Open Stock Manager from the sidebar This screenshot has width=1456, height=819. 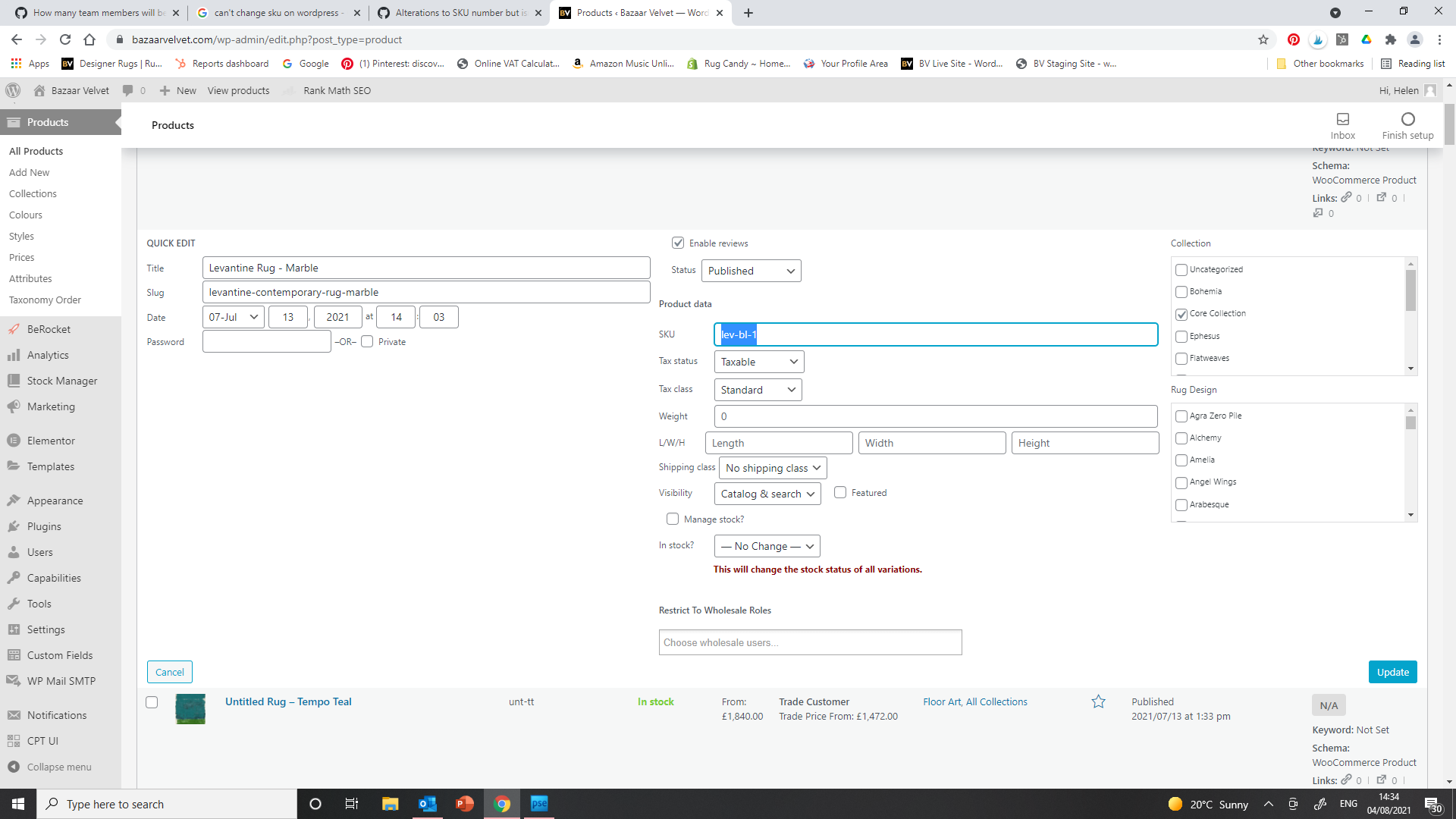13,381
